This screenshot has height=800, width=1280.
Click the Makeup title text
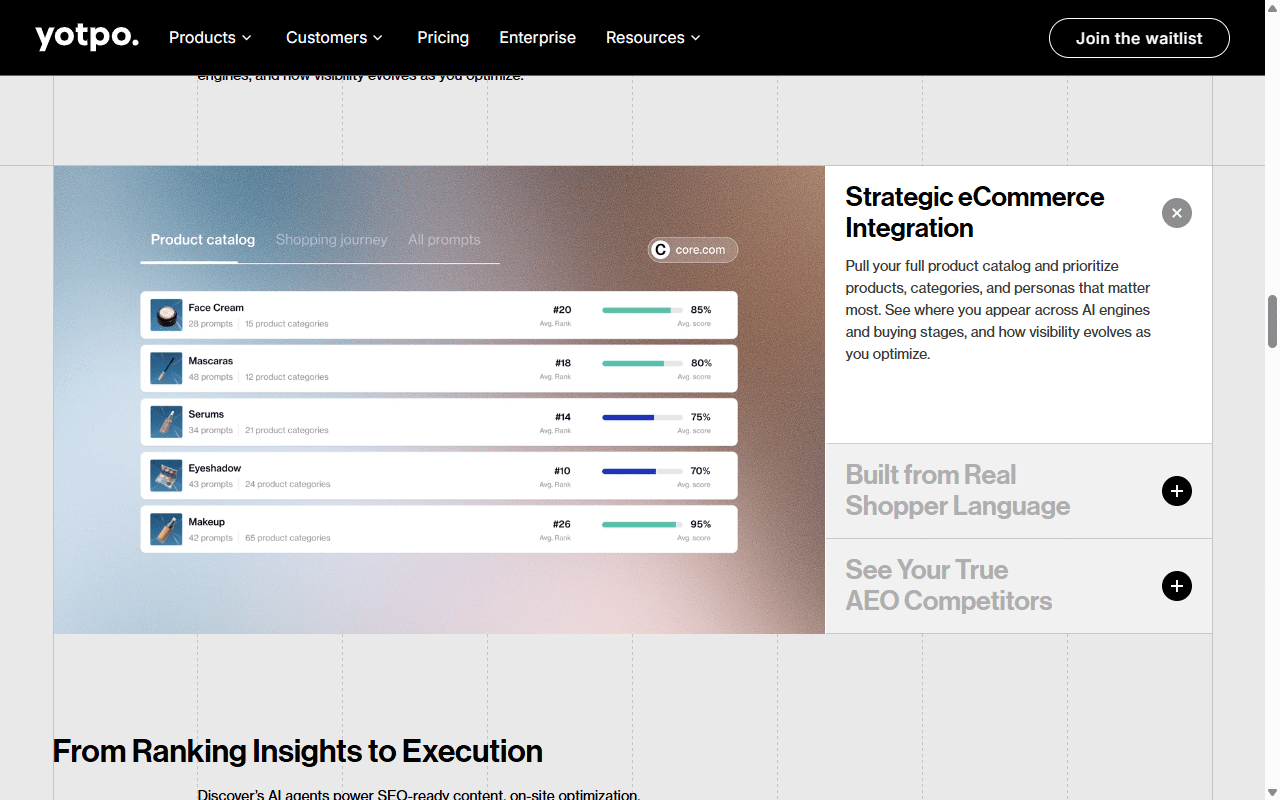(207, 522)
